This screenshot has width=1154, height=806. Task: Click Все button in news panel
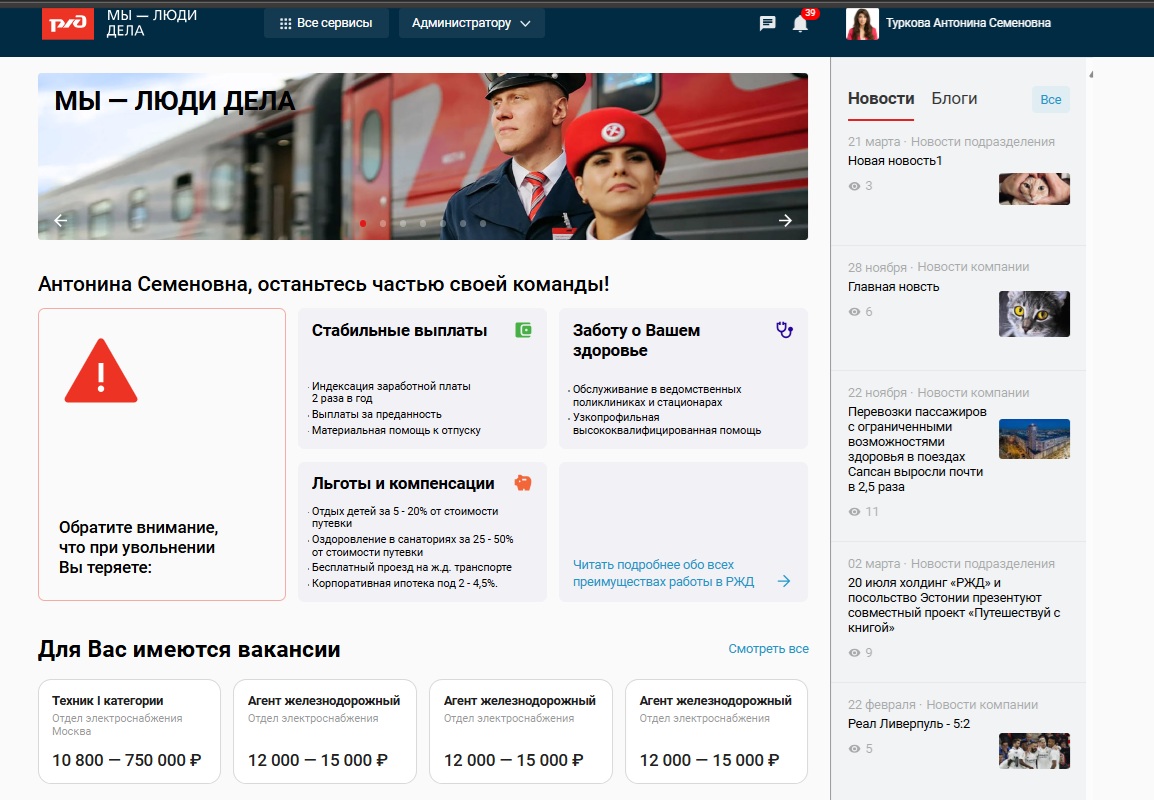point(1050,100)
